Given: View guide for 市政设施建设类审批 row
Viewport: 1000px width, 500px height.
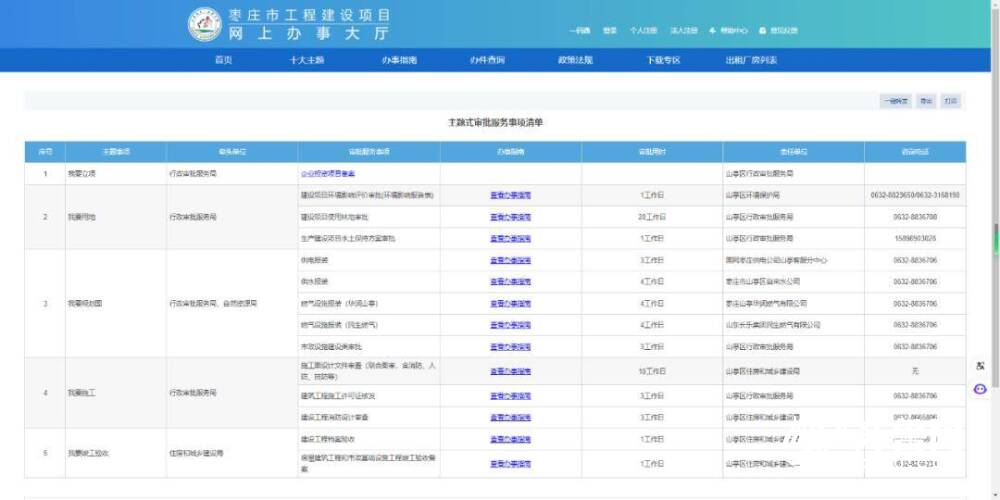Looking at the screenshot, I should coord(510,347).
